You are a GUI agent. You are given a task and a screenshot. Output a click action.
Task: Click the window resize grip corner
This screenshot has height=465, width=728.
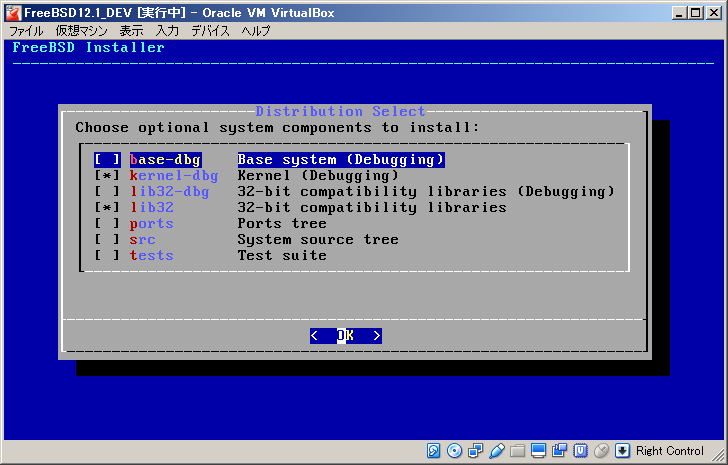(718, 453)
